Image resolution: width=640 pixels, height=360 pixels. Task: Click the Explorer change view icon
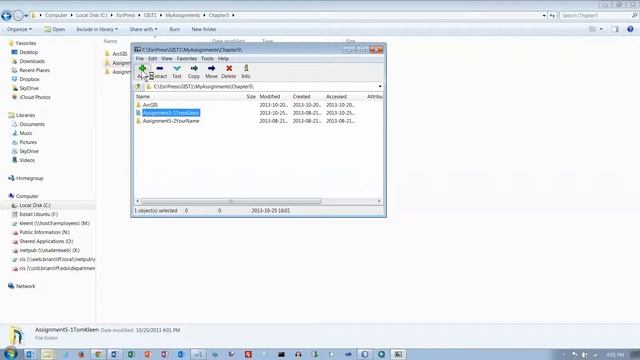pos(592,29)
